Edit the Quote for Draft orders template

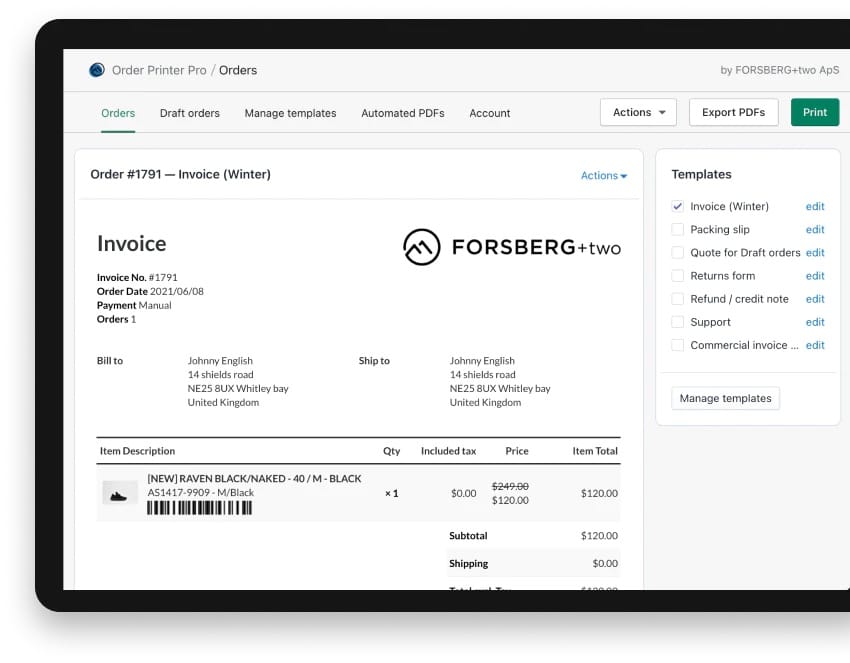(x=815, y=253)
